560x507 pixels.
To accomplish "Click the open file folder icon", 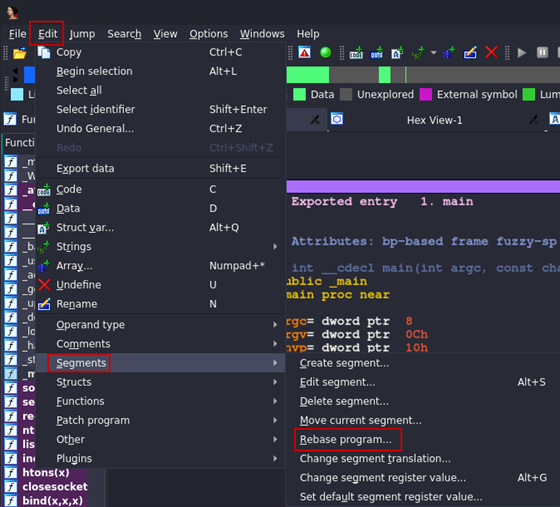I will coord(20,53).
